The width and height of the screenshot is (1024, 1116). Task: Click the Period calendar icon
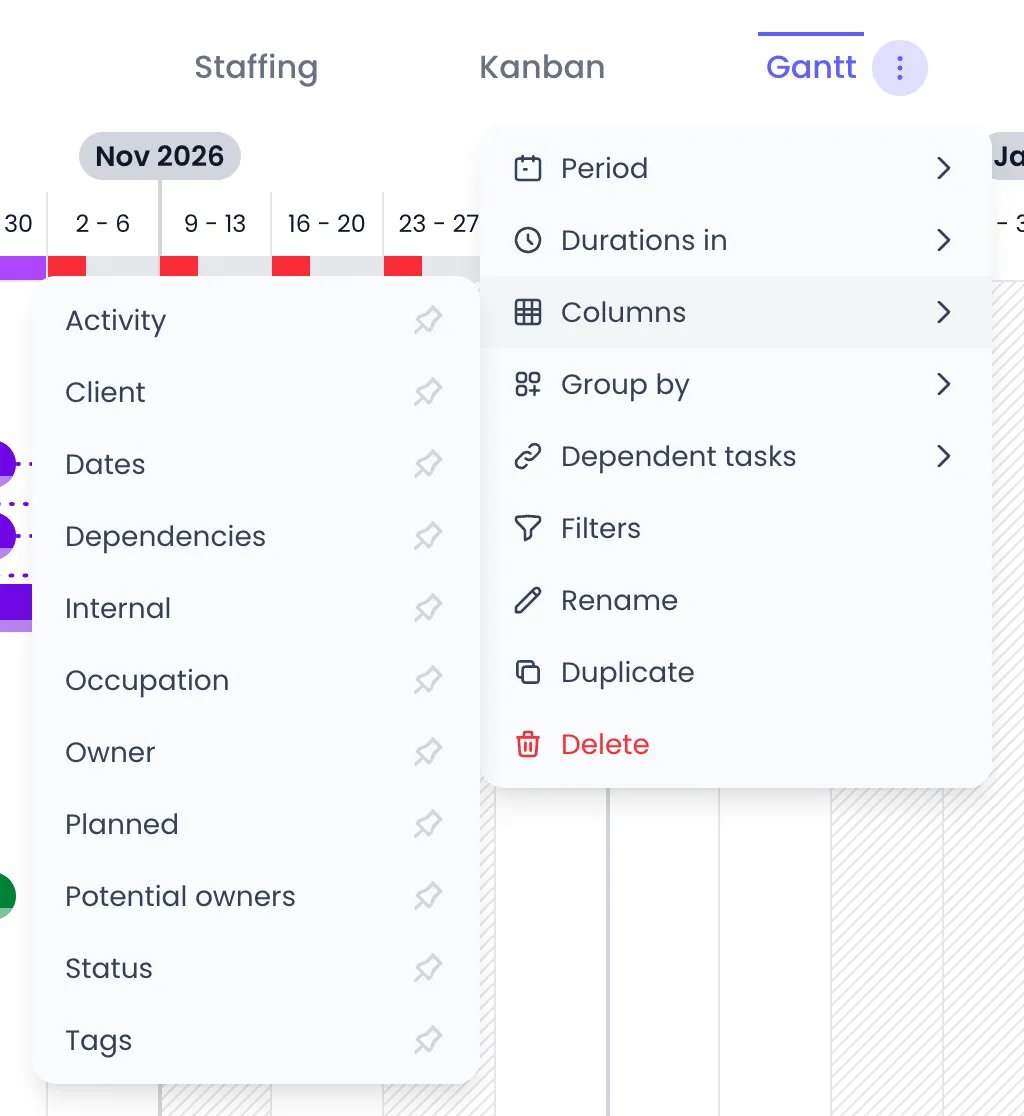[527, 169]
